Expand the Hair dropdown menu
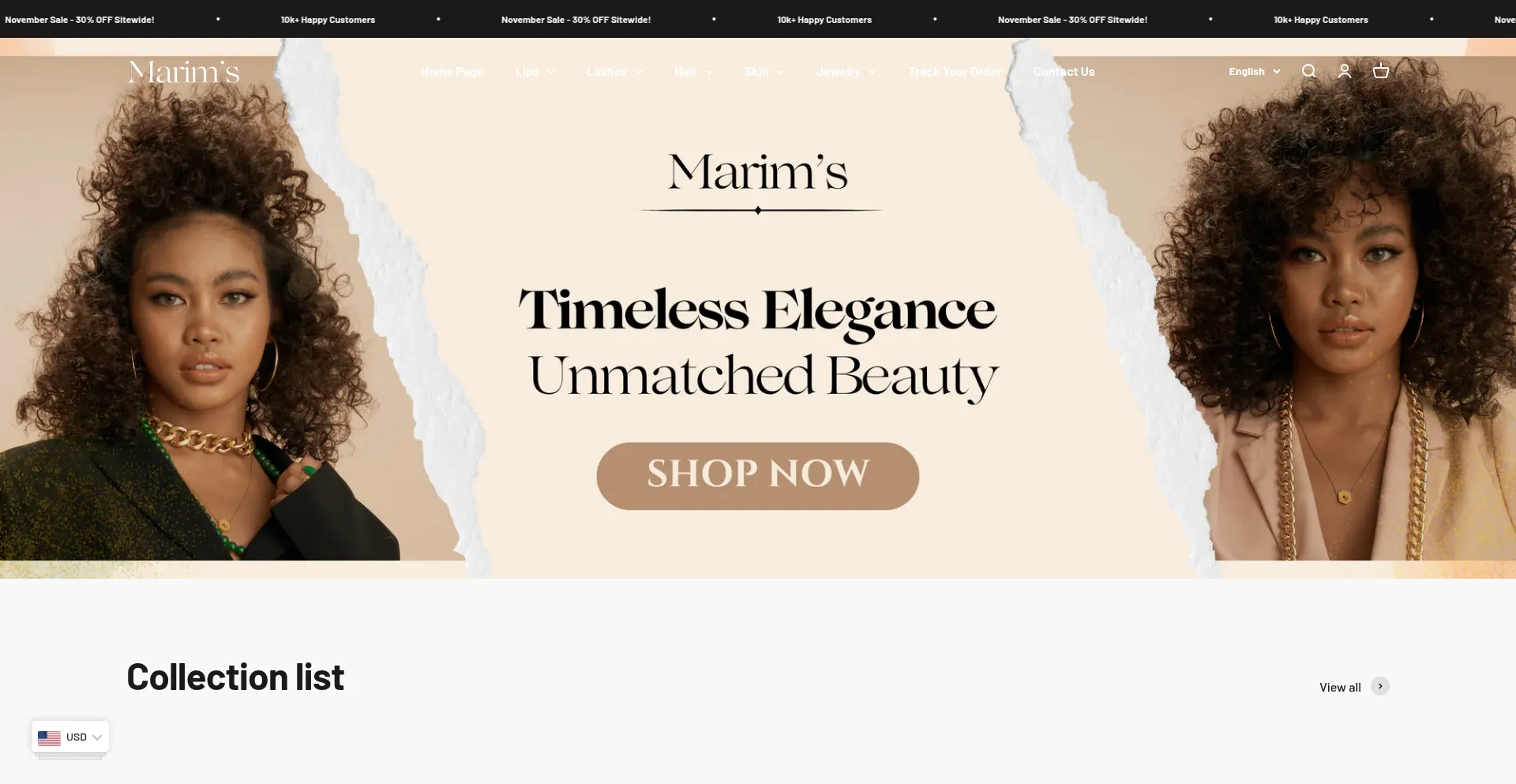The image size is (1516, 784). pos(693,72)
